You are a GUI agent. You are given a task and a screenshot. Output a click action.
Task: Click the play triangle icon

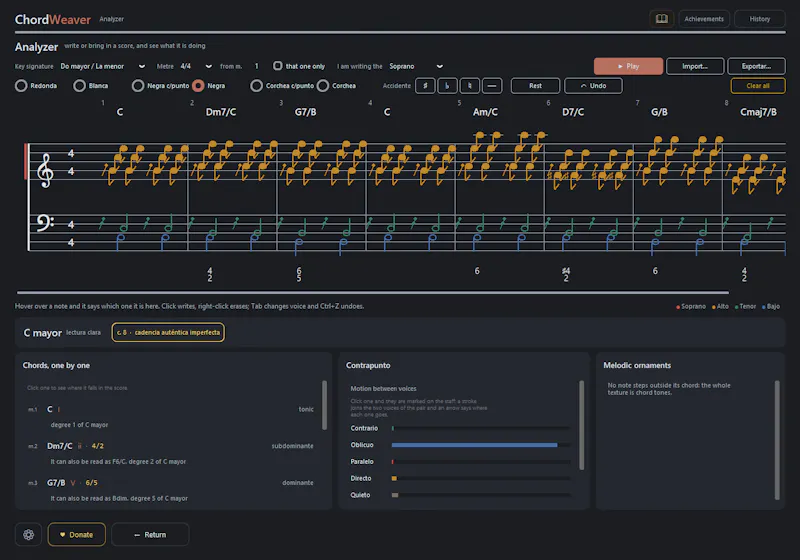point(620,66)
